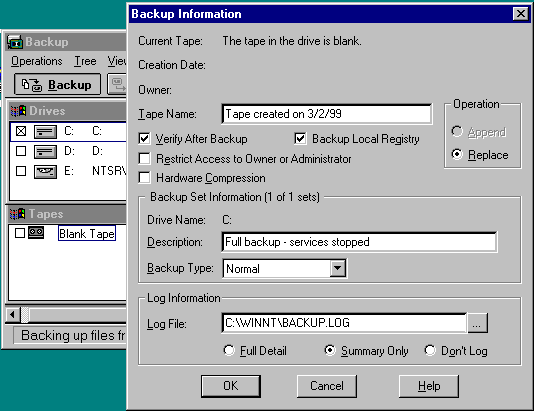Click the Backup toolbar button
Image resolution: width=534 pixels, height=411 pixels.
coord(58,84)
